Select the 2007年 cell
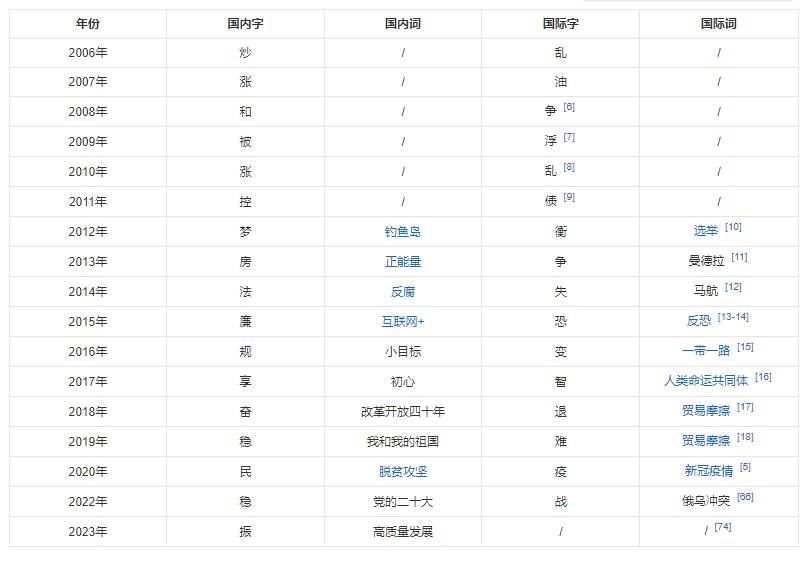 click(x=88, y=82)
